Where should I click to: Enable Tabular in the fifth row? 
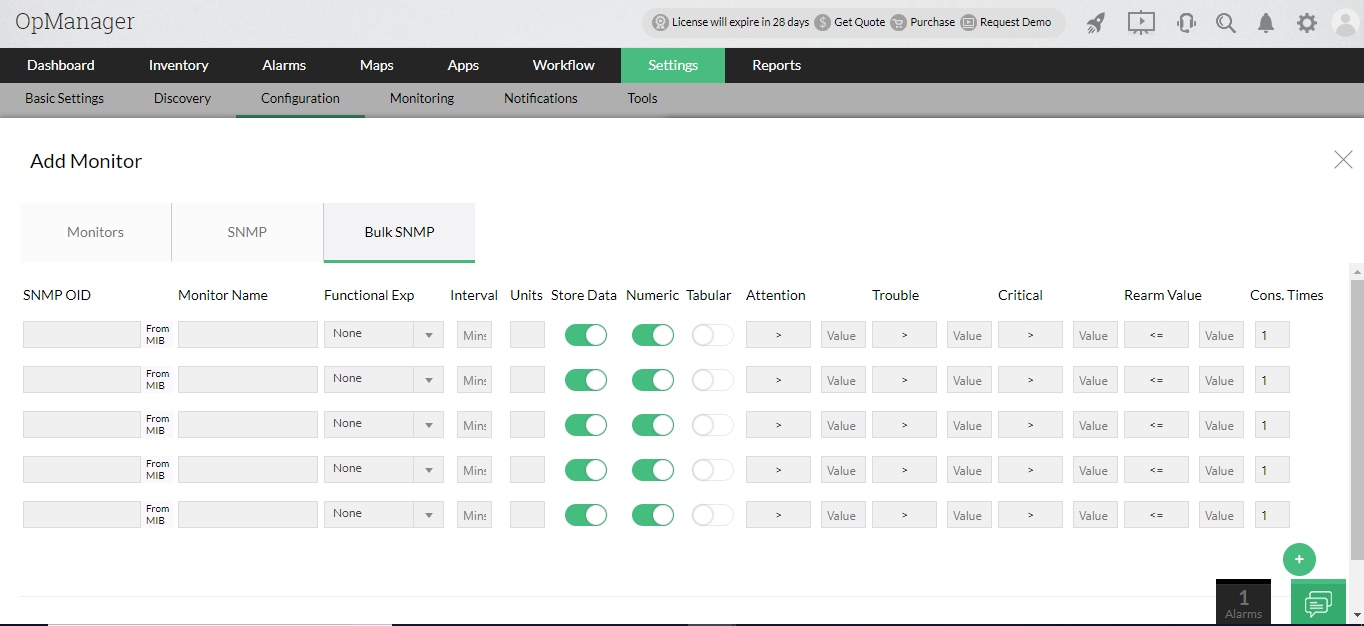(x=713, y=515)
